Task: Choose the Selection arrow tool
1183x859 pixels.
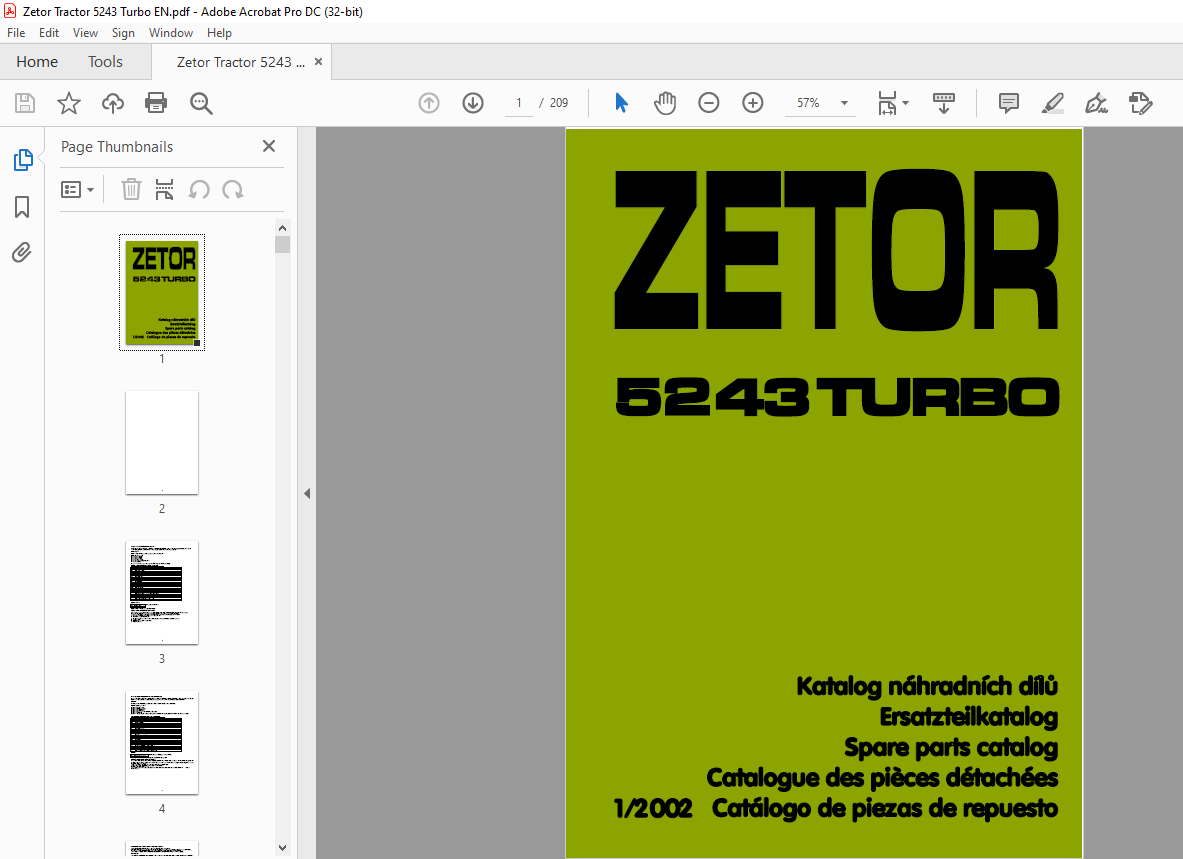Action: 621,103
